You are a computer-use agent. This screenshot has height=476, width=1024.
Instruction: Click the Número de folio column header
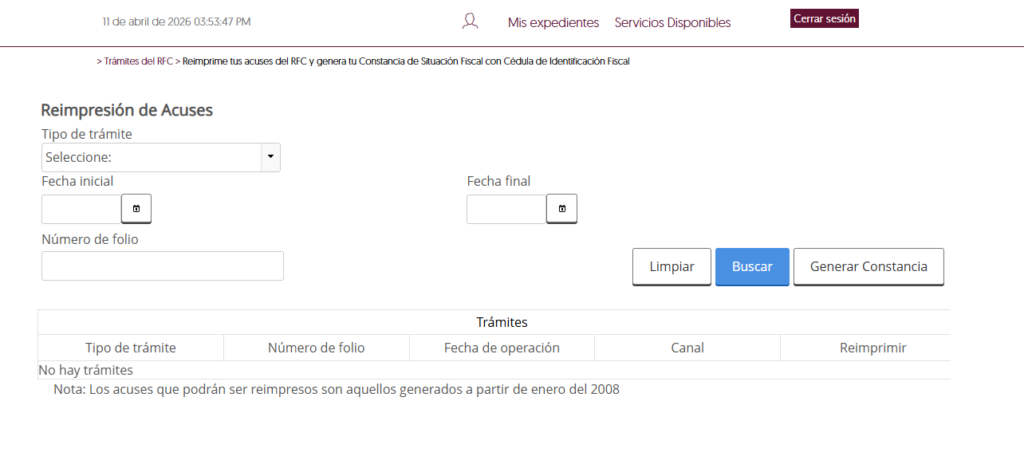coord(316,348)
